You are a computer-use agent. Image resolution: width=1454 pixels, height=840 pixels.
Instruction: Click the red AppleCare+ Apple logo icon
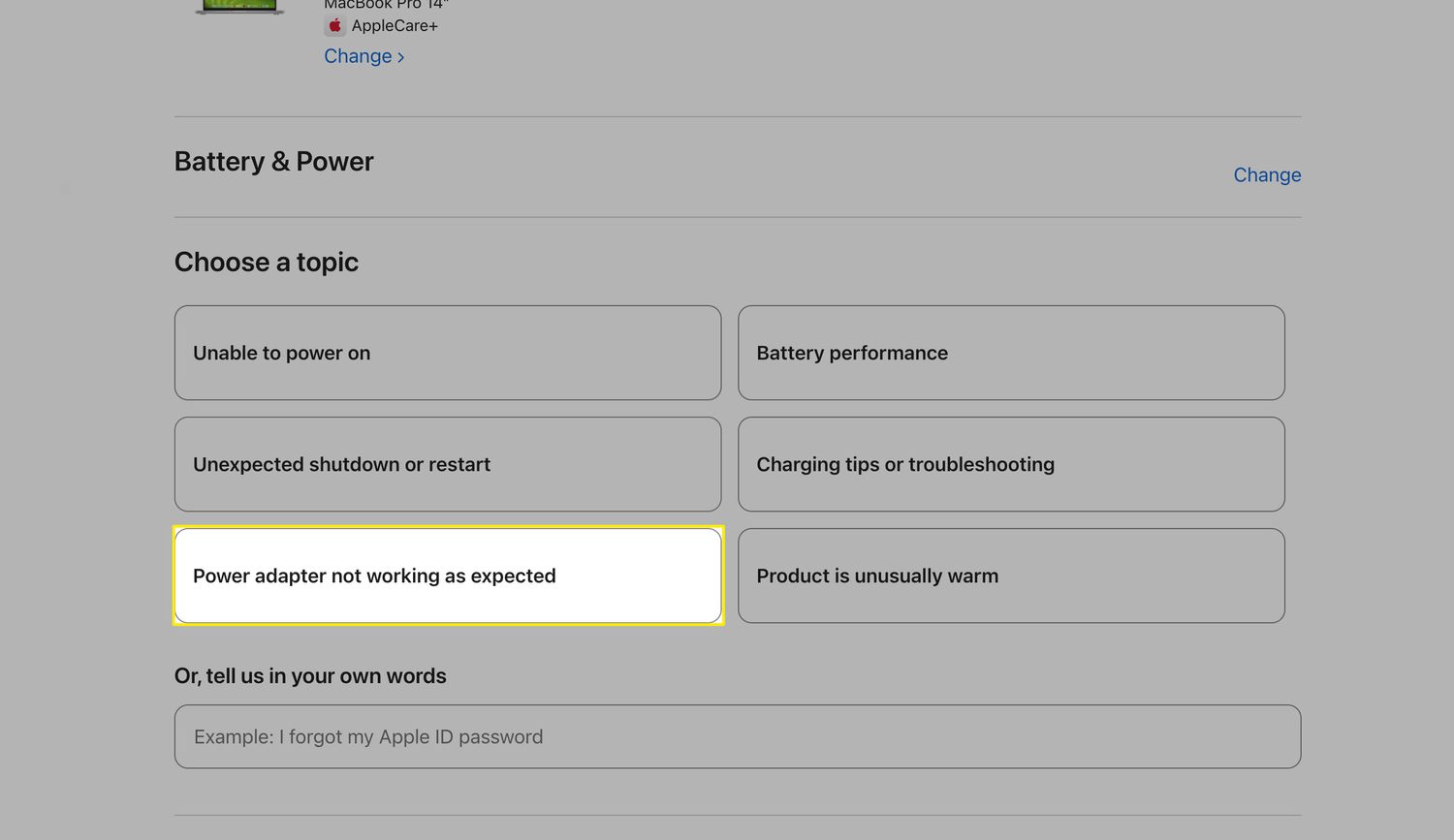334,26
